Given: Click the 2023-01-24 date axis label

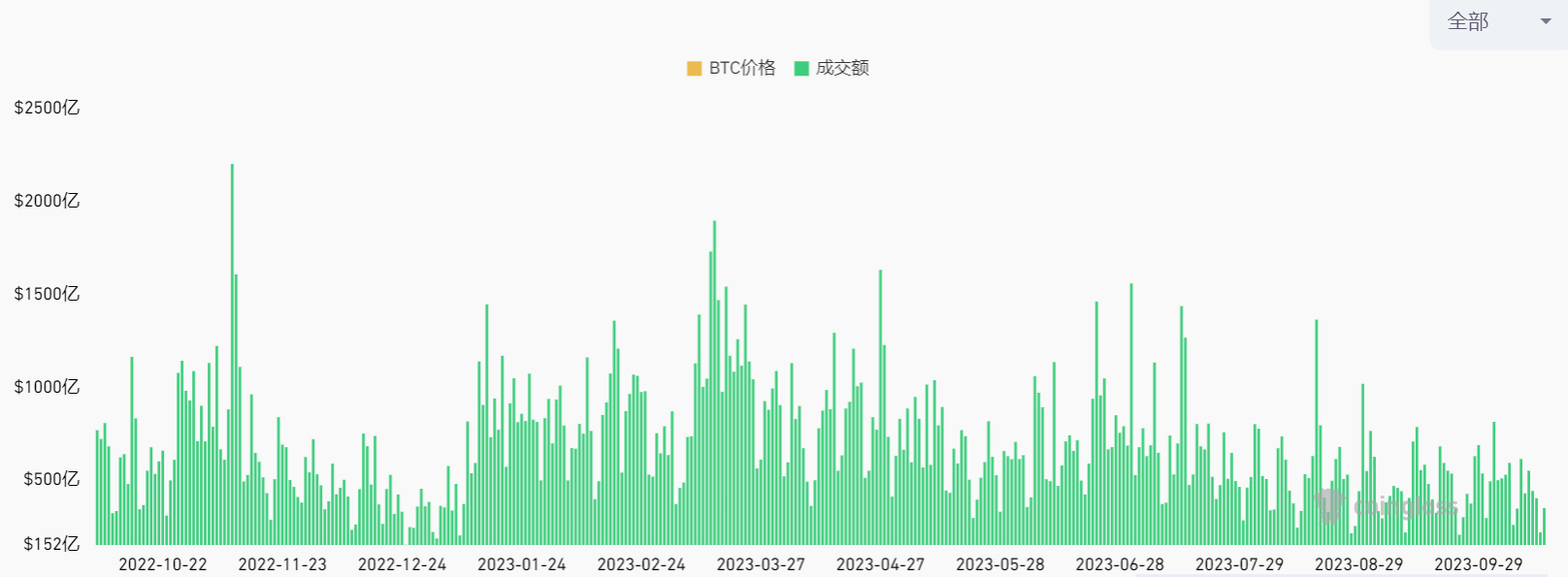Looking at the screenshot, I should tap(521, 564).
